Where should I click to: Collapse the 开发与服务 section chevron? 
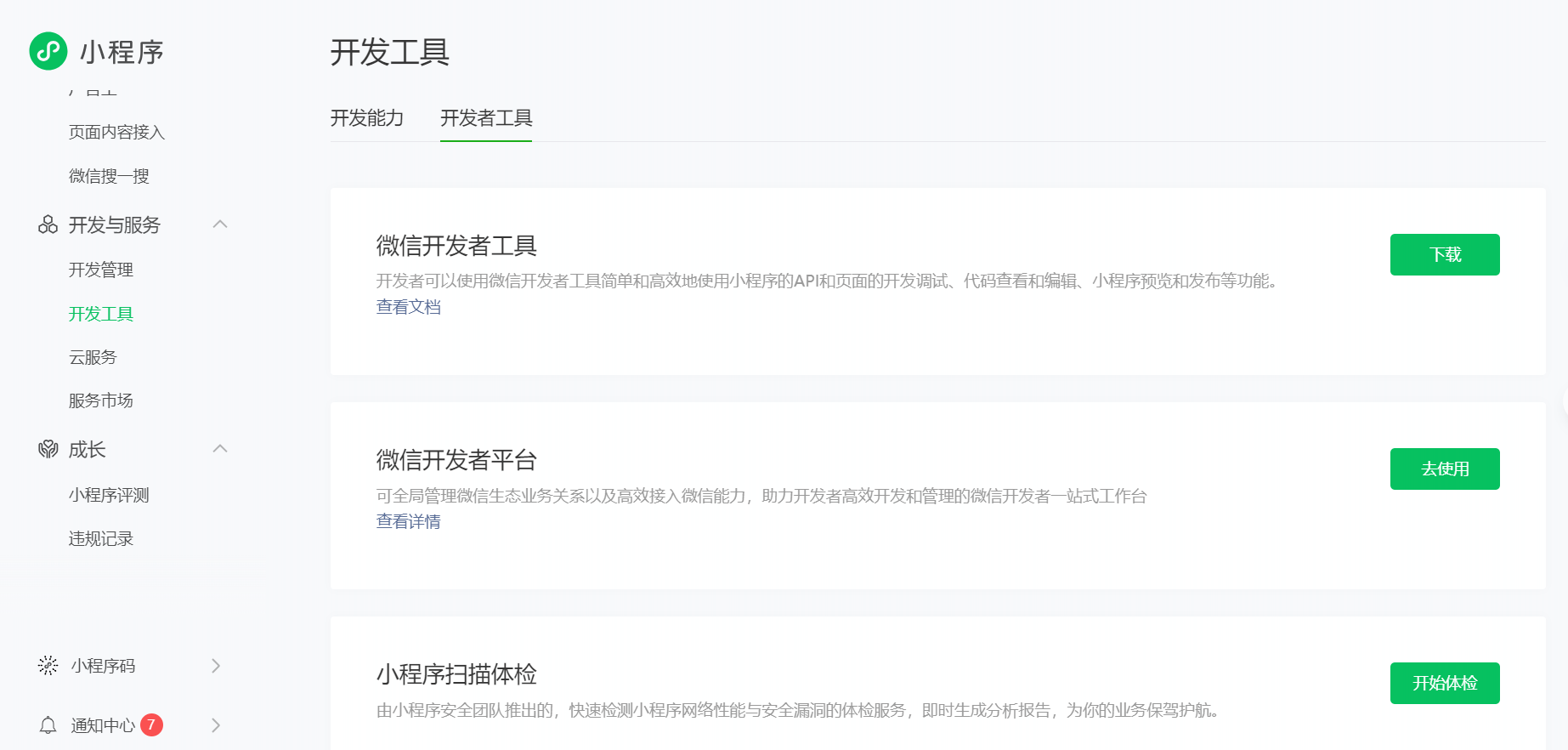coord(220,224)
